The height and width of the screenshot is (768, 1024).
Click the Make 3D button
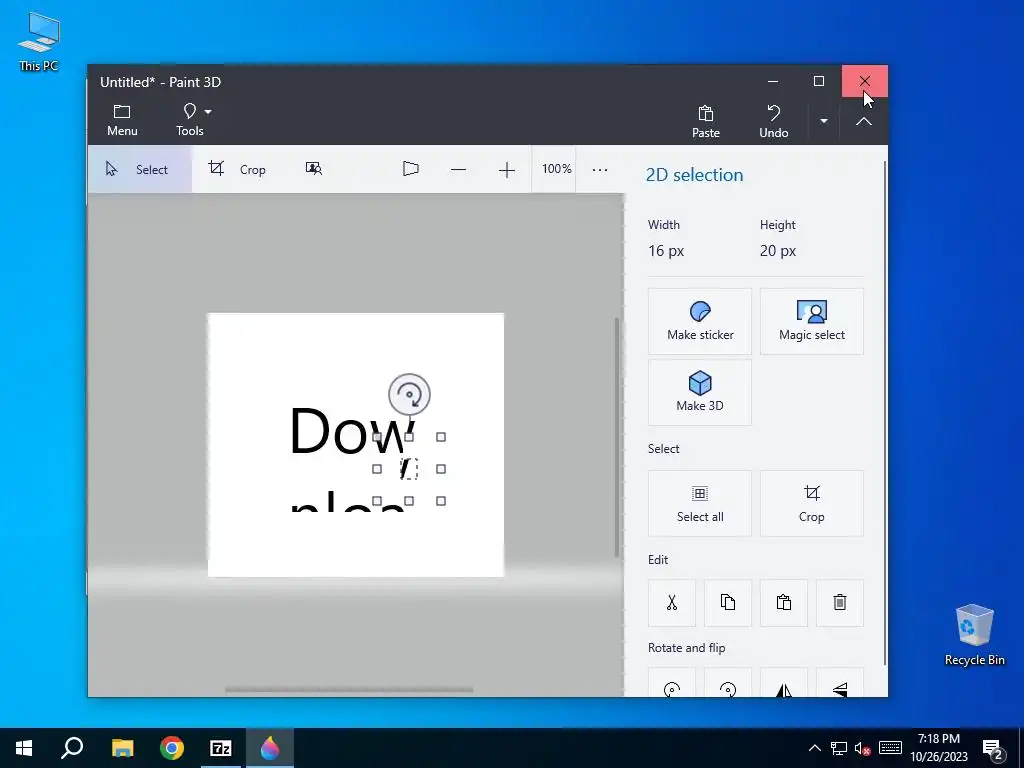(x=699, y=392)
